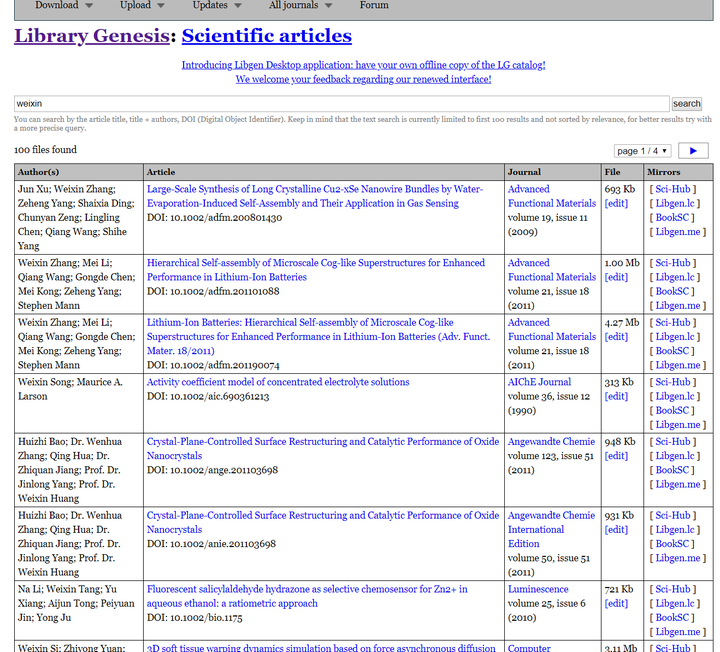Open the Updates menu
The width and height of the screenshot is (720, 652).
(x=217, y=5)
